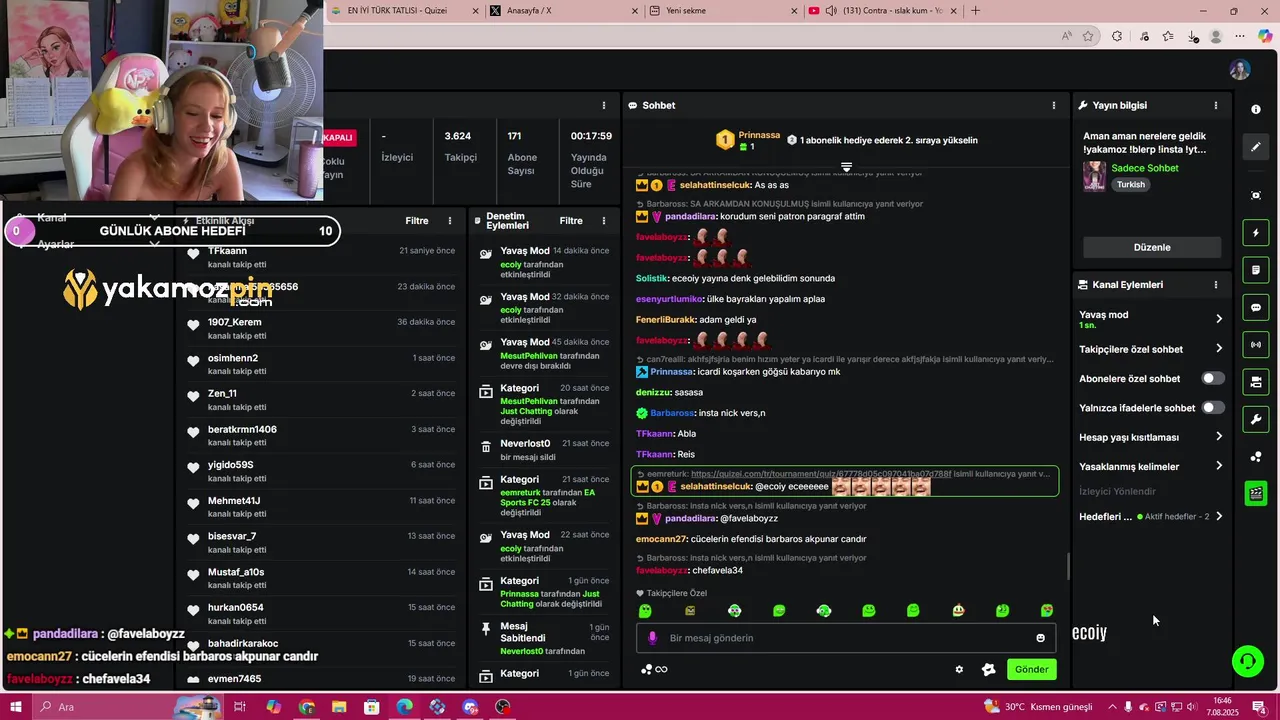The height and width of the screenshot is (720, 1280).
Task: Open the info icon in right sidebar
Action: pyautogui.click(x=1256, y=109)
